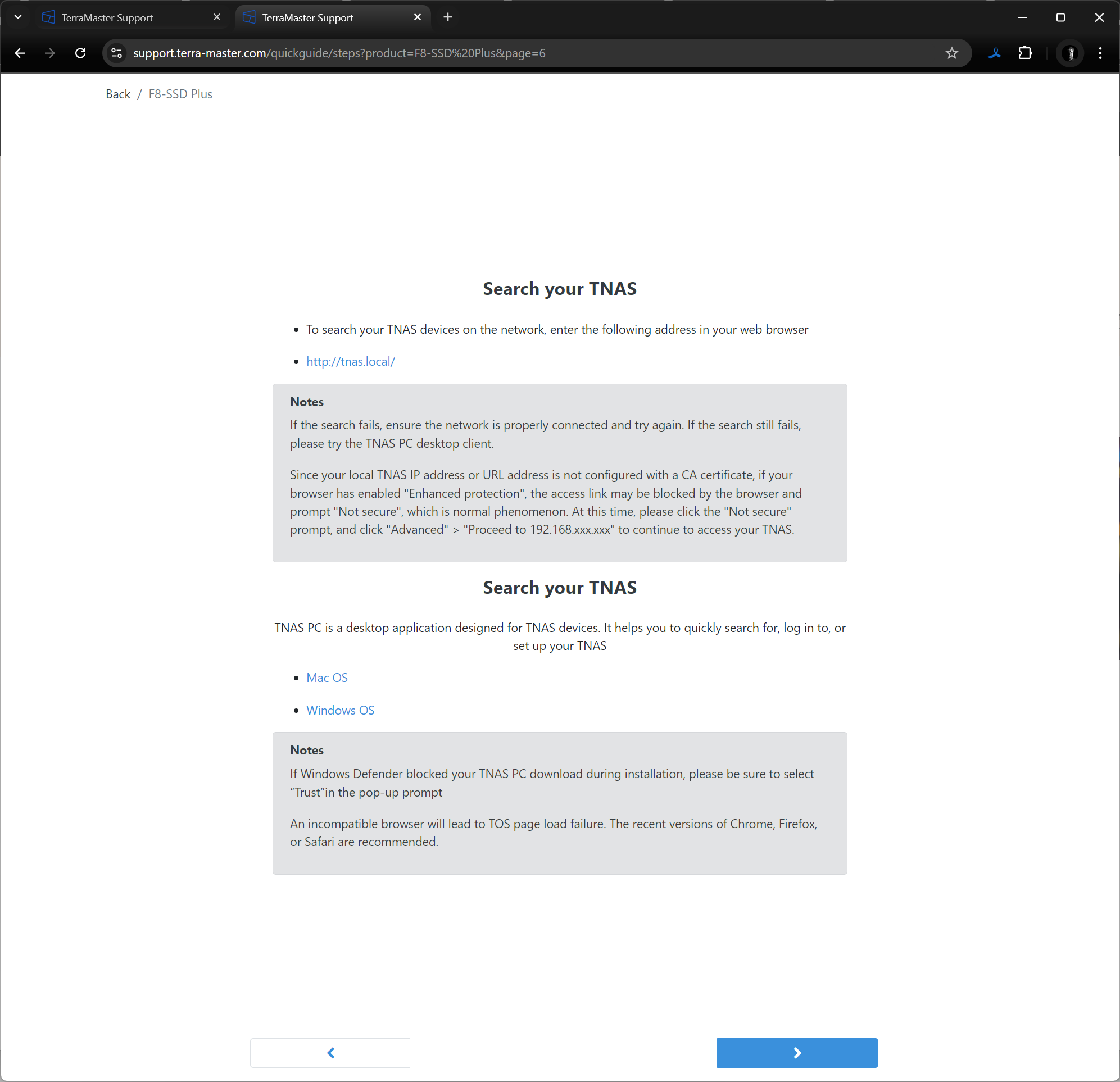The width and height of the screenshot is (1120, 1082).
Task: Click the browser back arrow icon
Action: pos(20,53)
